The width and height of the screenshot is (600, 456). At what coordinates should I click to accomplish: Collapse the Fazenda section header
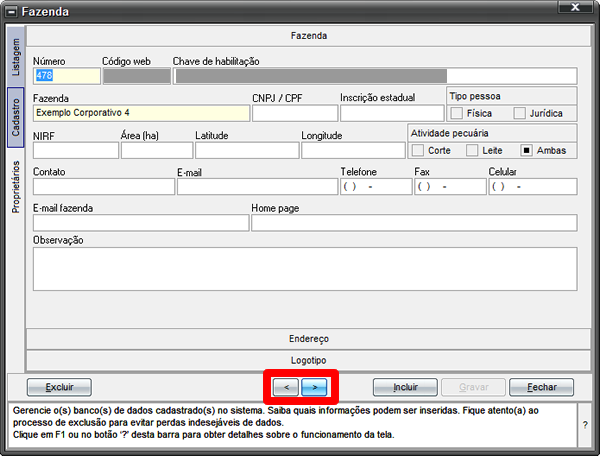(308, 36)
